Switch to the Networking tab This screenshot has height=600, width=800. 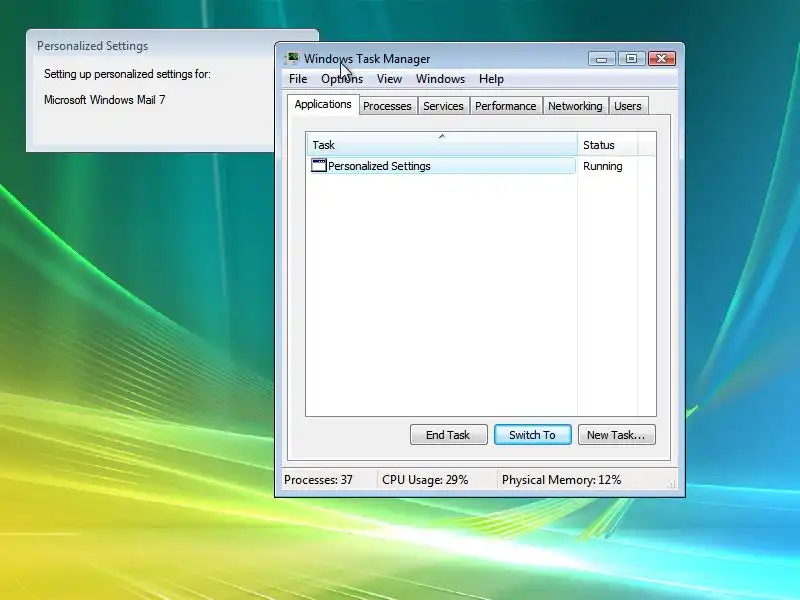(575, 106)
